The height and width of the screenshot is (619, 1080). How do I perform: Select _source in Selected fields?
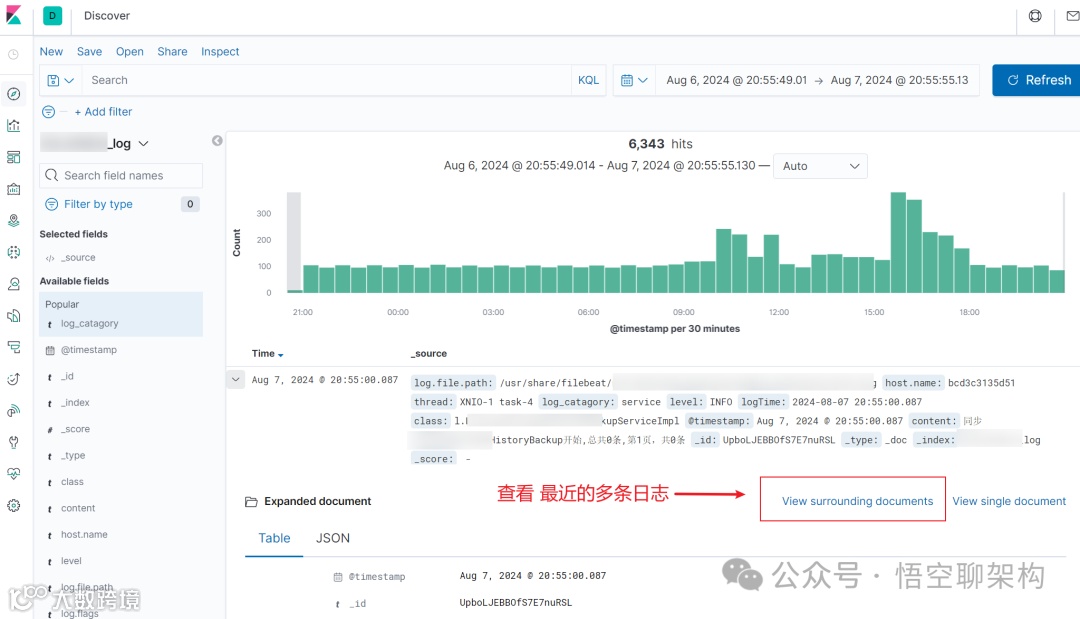pos(78,258)
